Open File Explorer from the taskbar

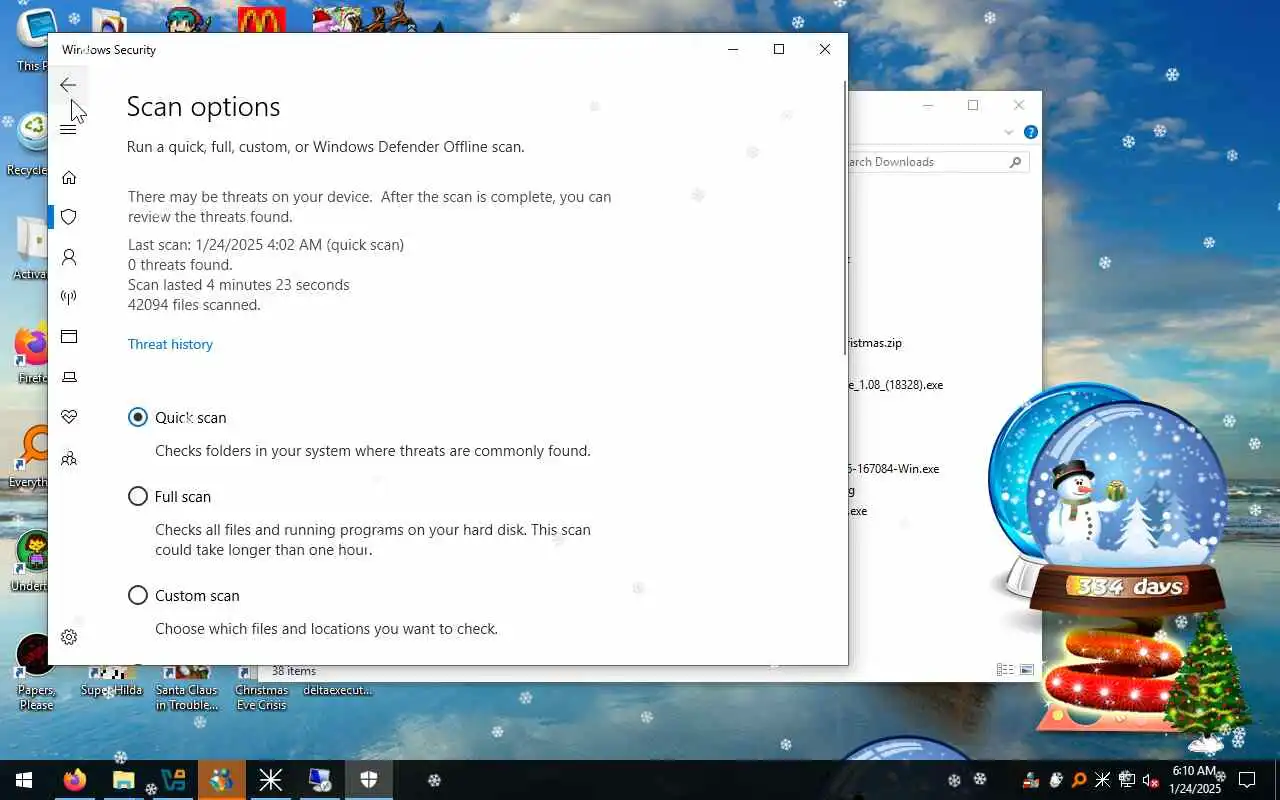pos(124,780)
